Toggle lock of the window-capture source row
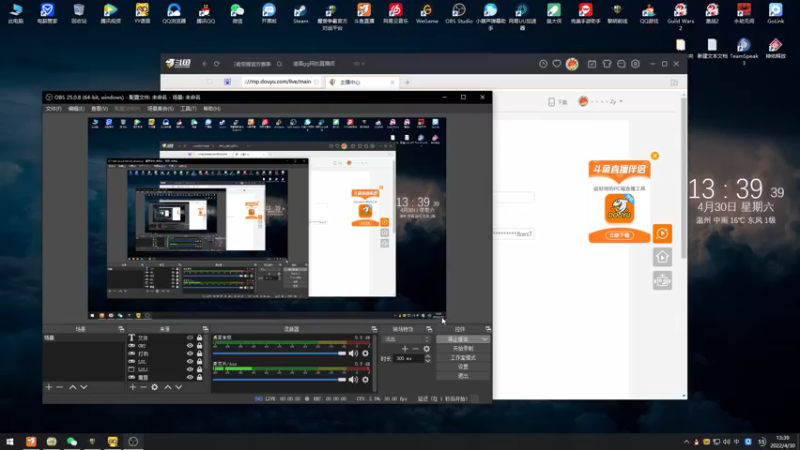This screenshot has width=800, height=450. [x=199, y=369]
